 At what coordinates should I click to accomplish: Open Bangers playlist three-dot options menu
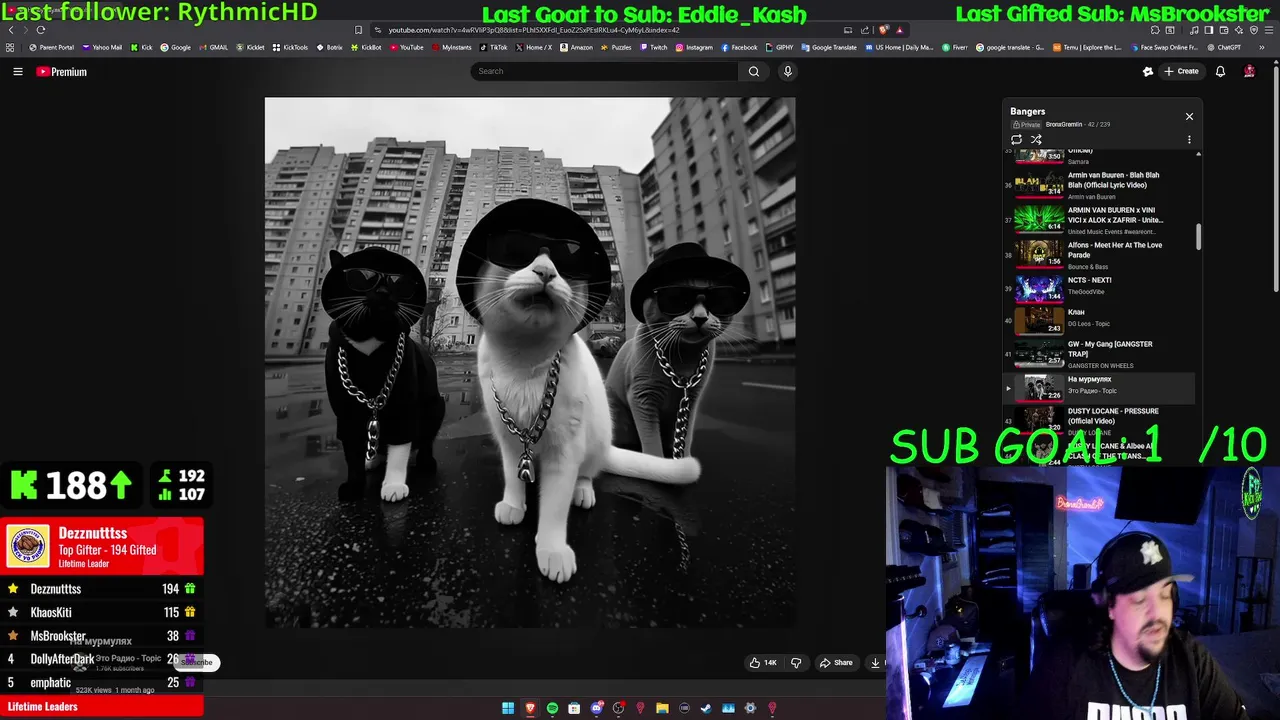pyautogui.click(x=1189, y=140)
